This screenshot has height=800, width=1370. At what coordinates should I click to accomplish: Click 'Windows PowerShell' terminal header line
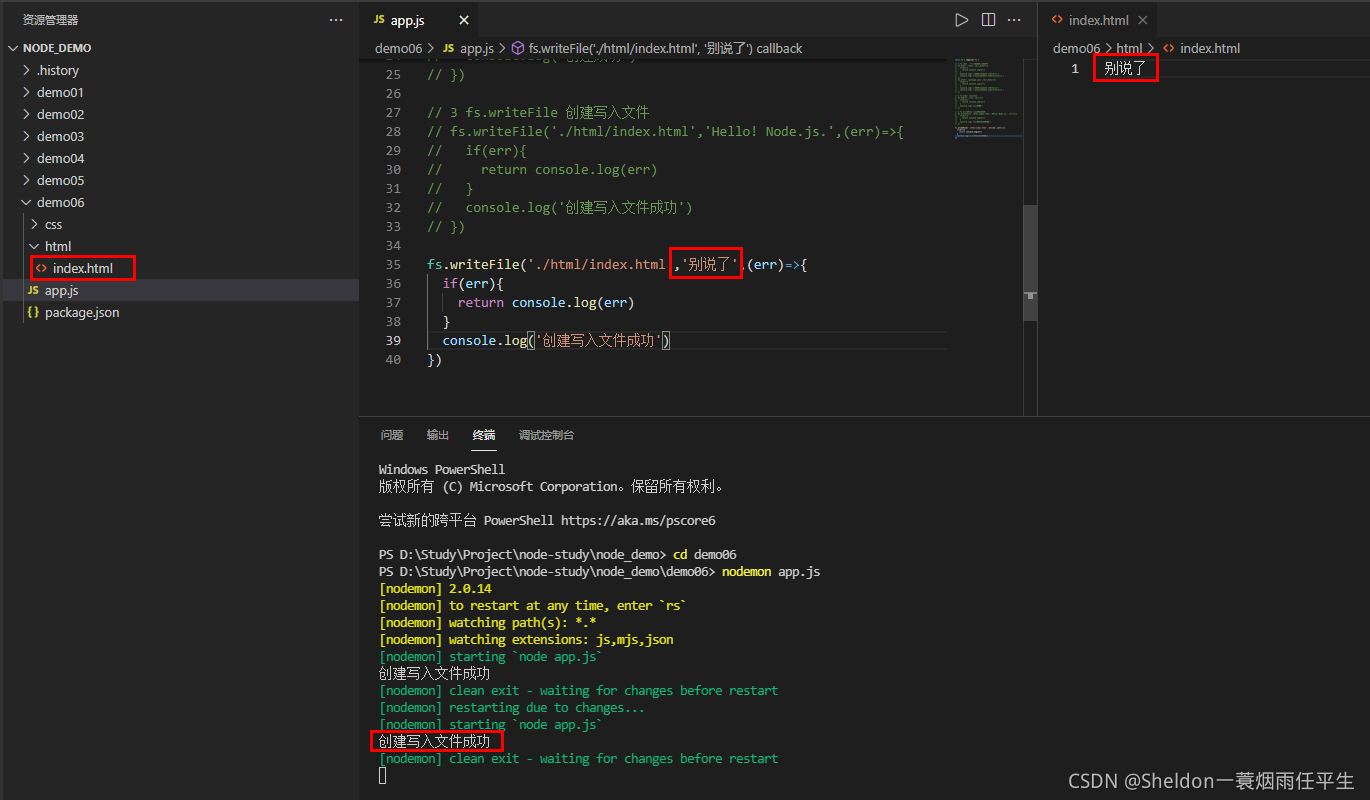click(x=442, y=469)
